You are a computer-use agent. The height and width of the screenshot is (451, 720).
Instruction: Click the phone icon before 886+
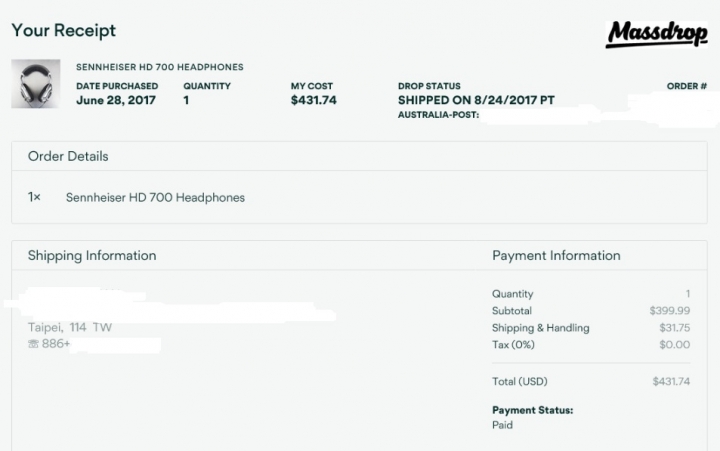(33, 344)
